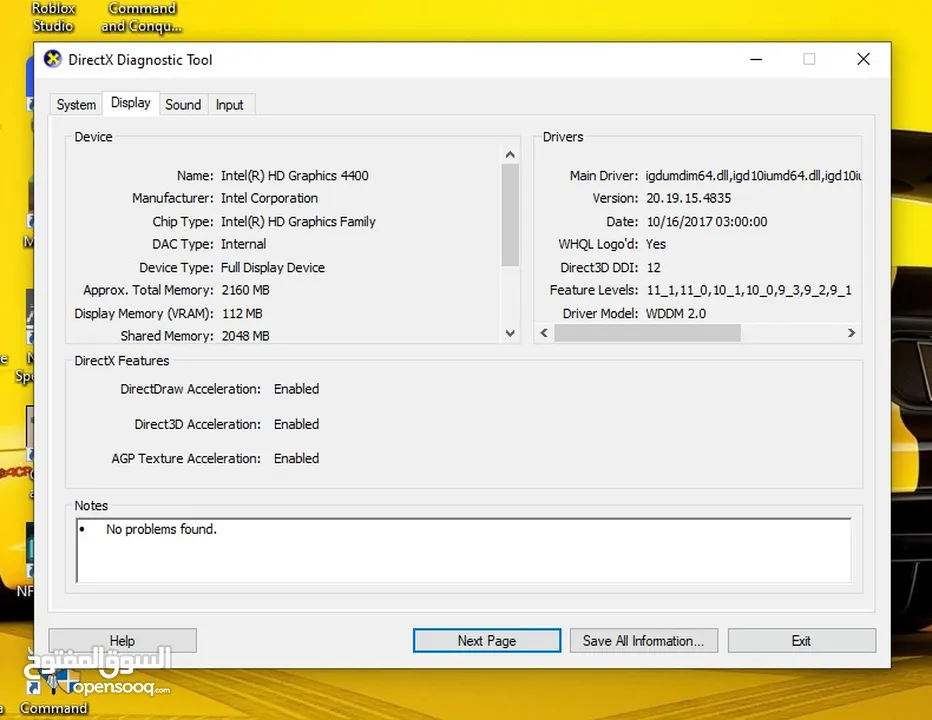Select driver model 'WDDM 2.0'

pyautogui.click(x=676, y=313)
